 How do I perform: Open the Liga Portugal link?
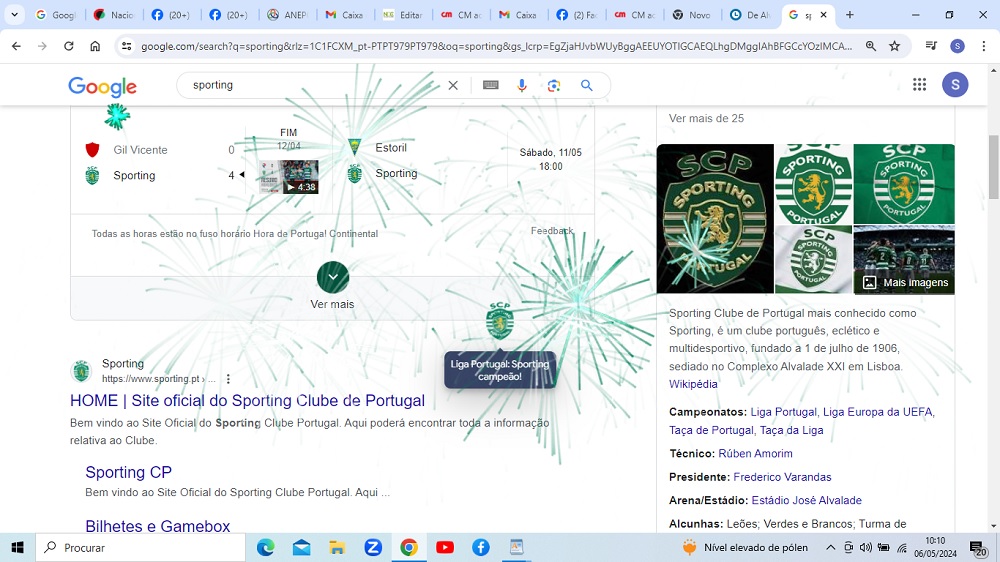click(783, 412)
